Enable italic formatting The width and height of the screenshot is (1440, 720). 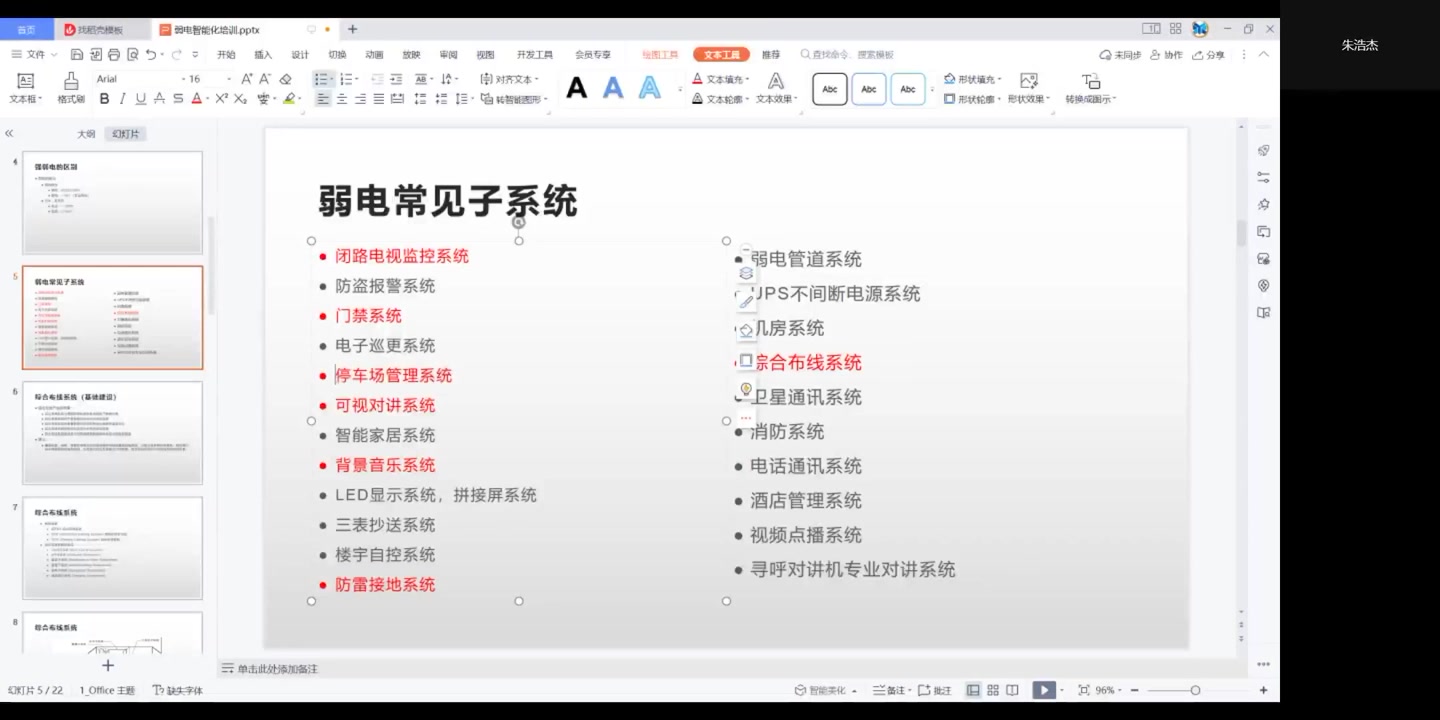coord(122,98)
